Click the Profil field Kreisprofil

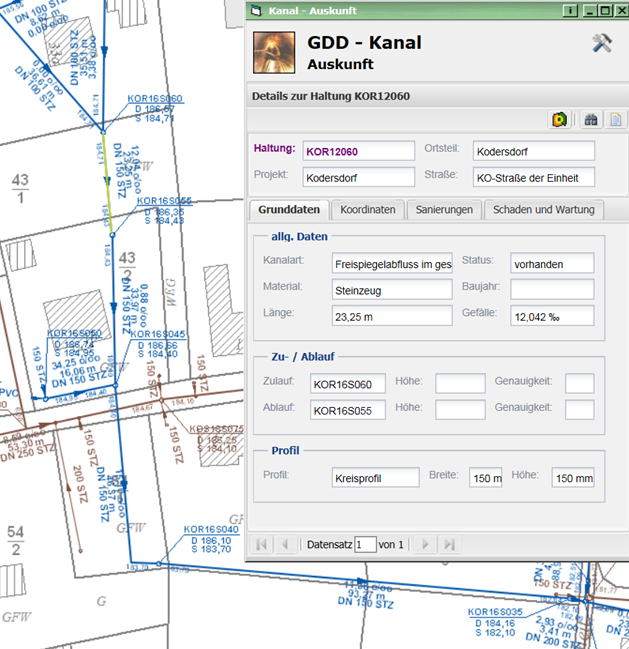tap(375, 478)
